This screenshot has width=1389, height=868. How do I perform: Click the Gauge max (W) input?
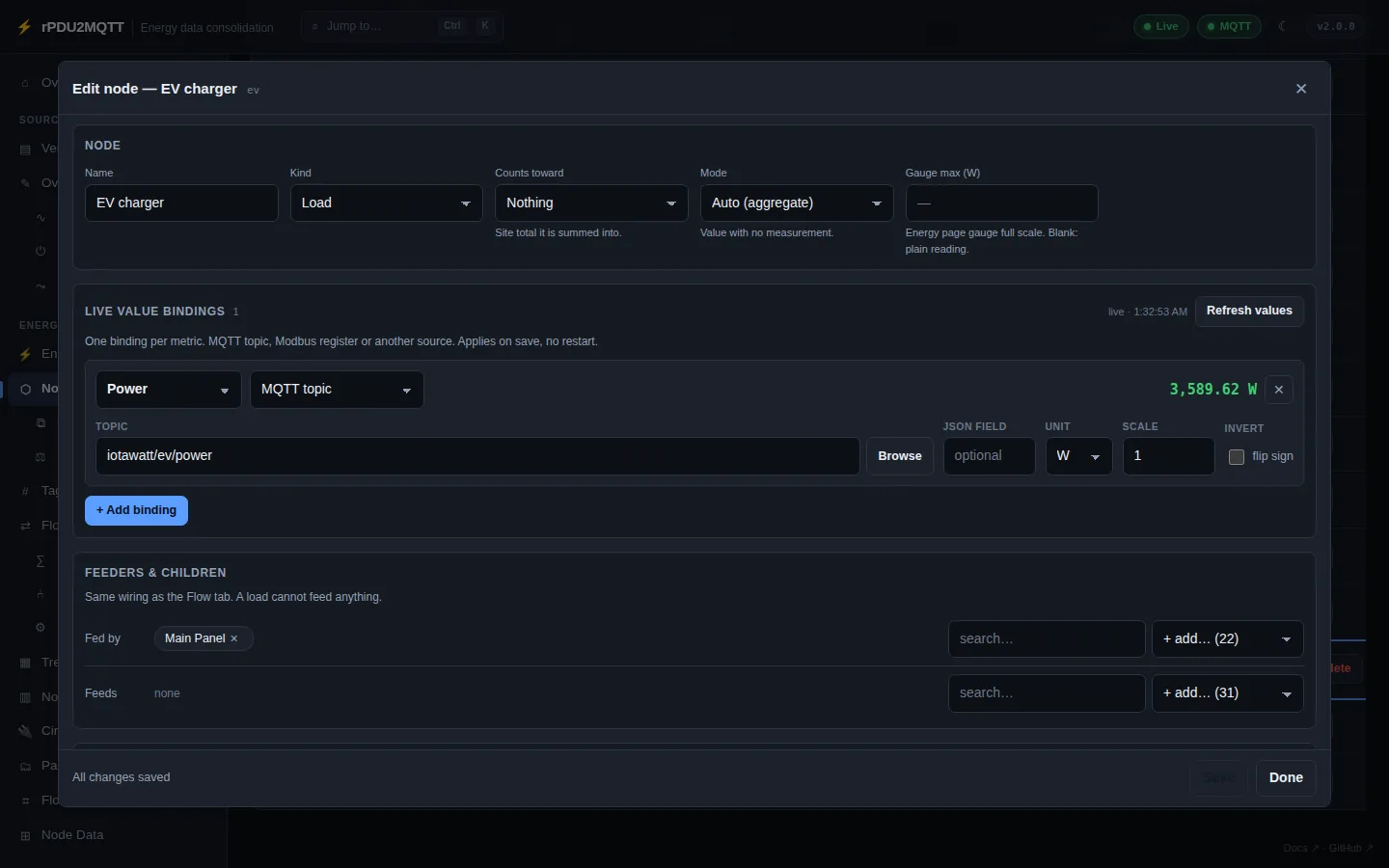pyautogui.click(x=1001, y=203)
